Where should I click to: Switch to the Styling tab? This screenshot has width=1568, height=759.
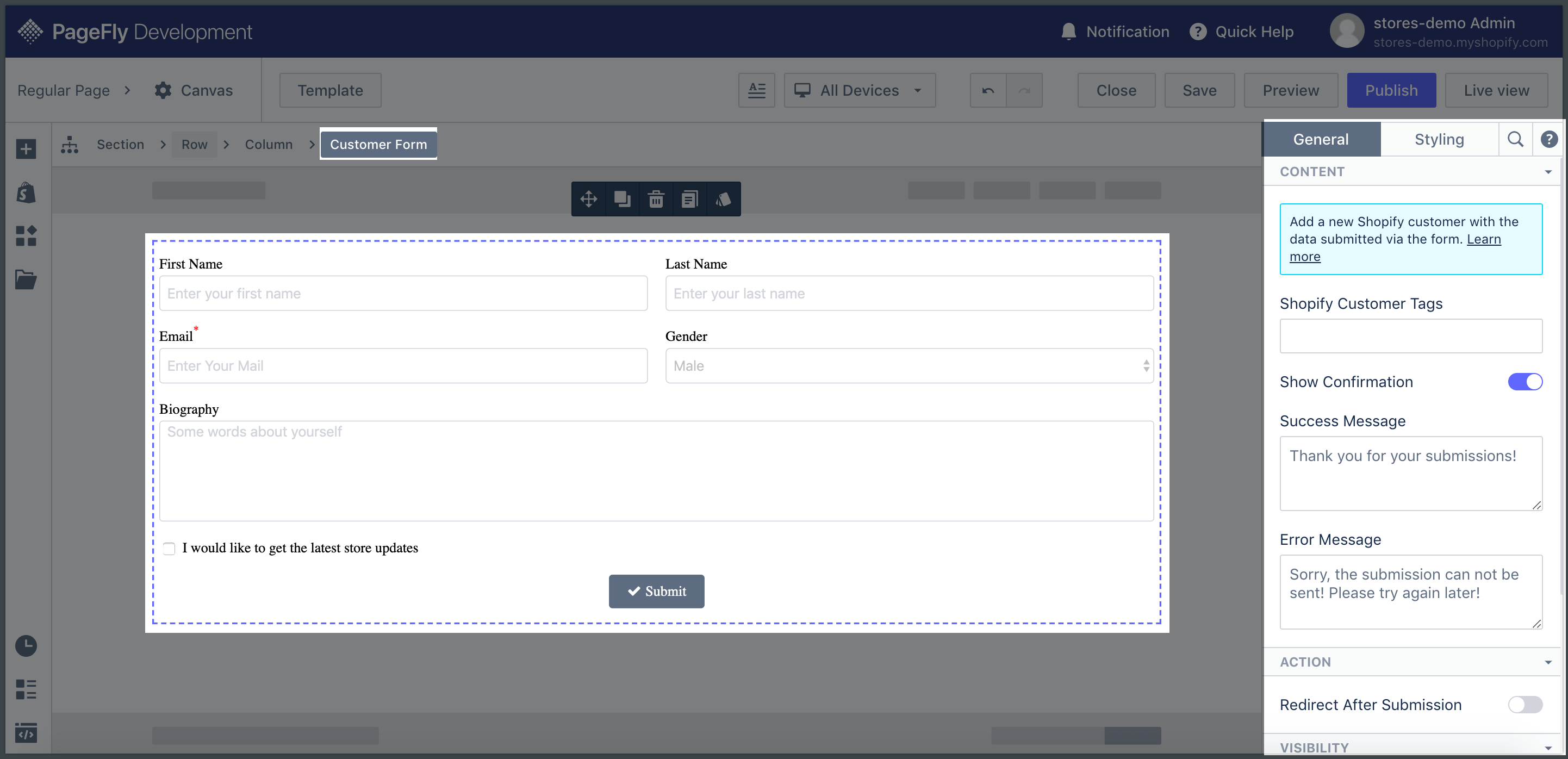1439,139
